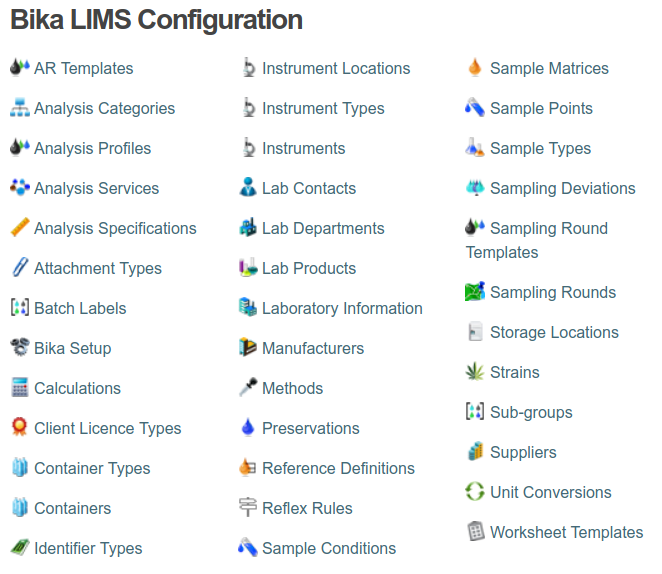Click the Analysis Categories hierarchy icon

[x=19, y=108]
